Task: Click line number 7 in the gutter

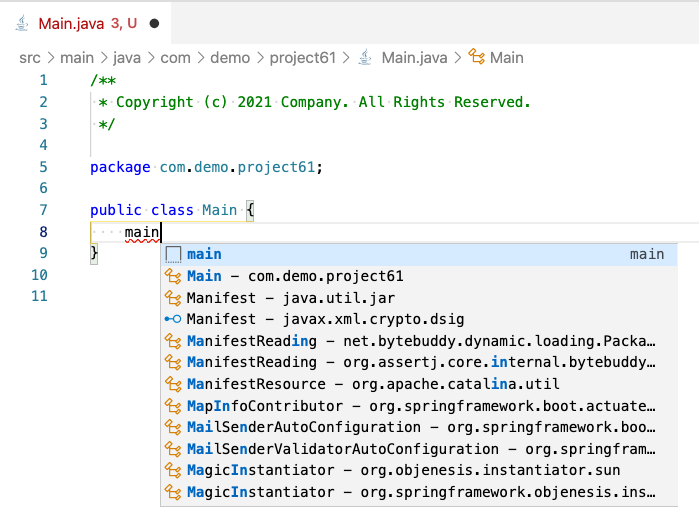Action: tap(42, 210)
